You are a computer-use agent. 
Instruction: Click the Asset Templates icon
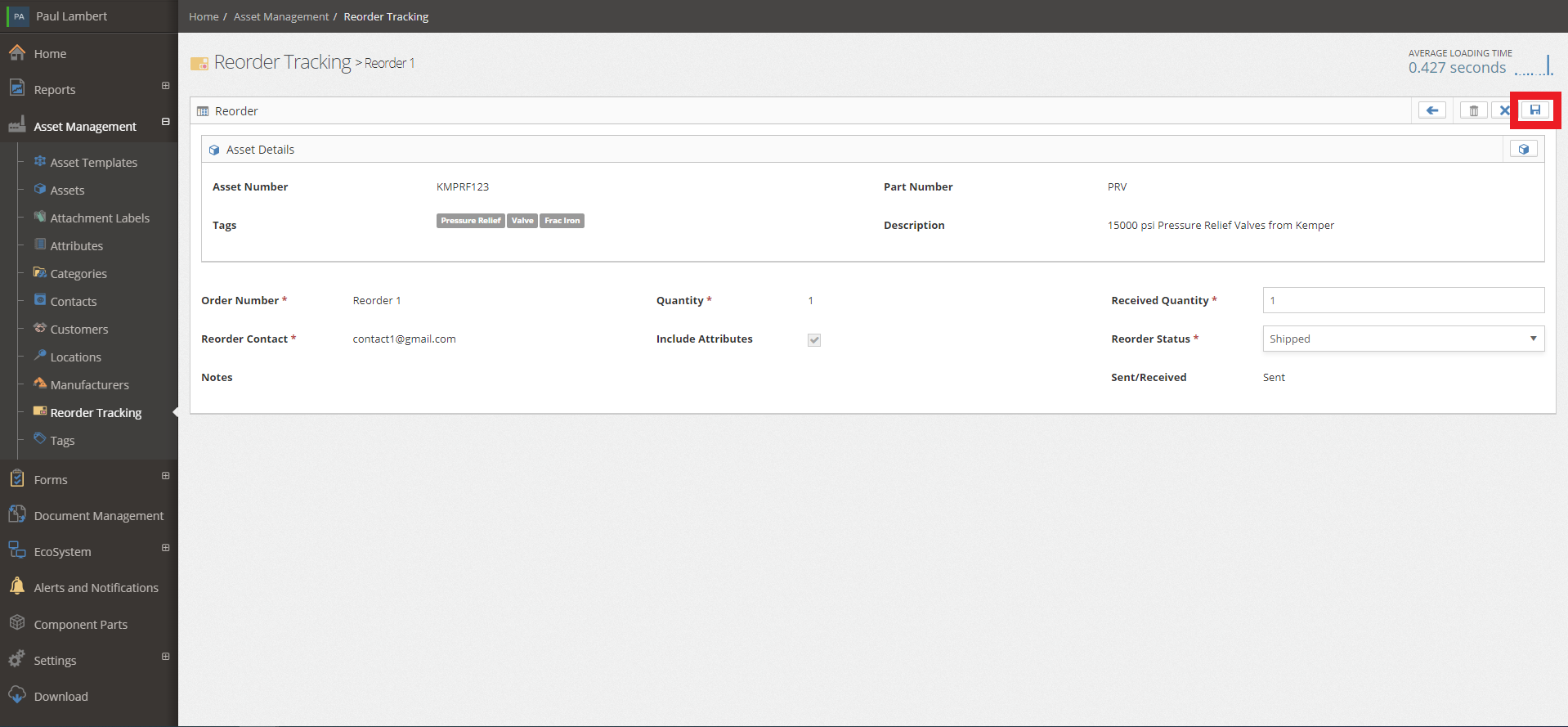40,161
